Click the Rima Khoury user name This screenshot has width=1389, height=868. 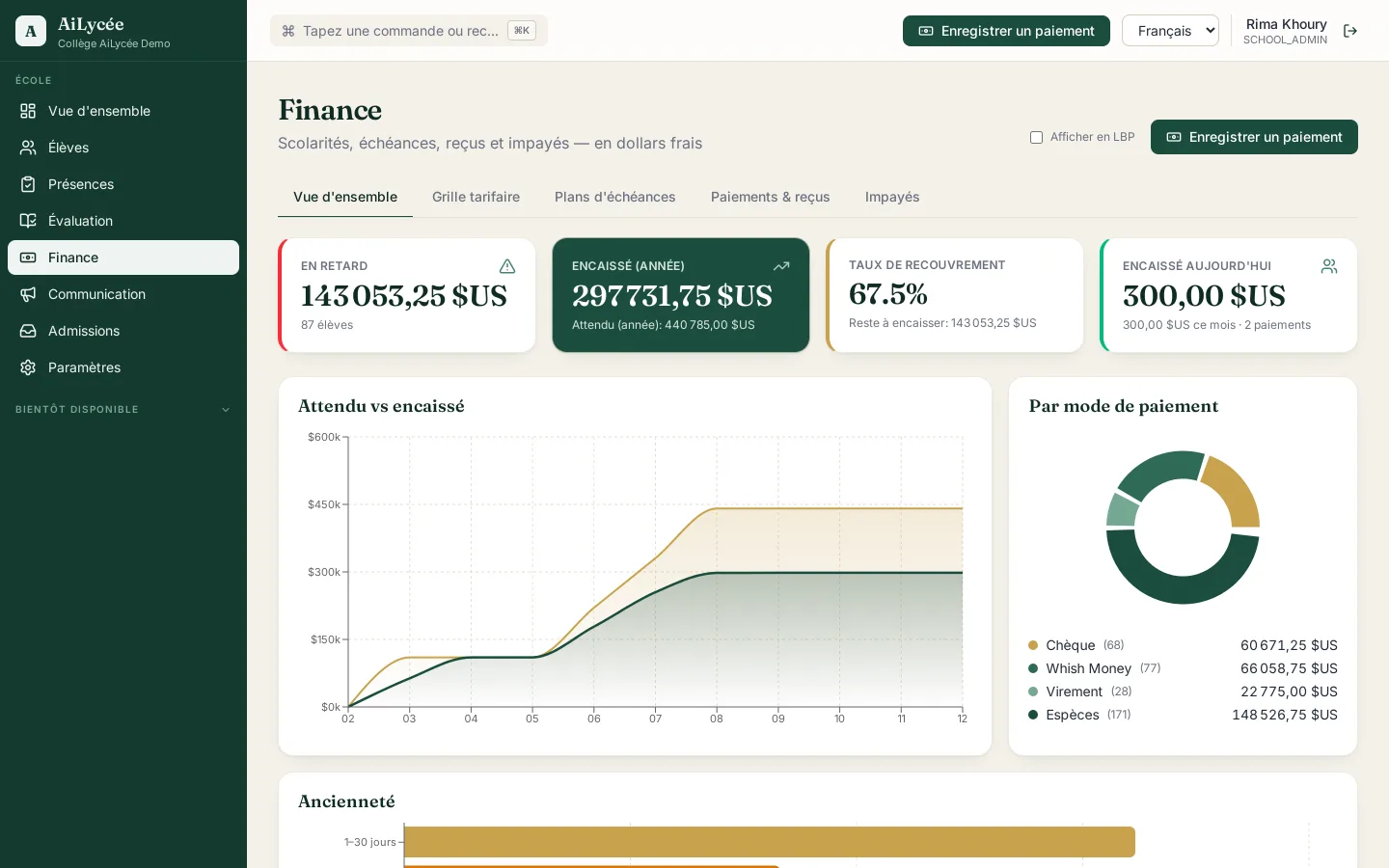(1286, 24)
